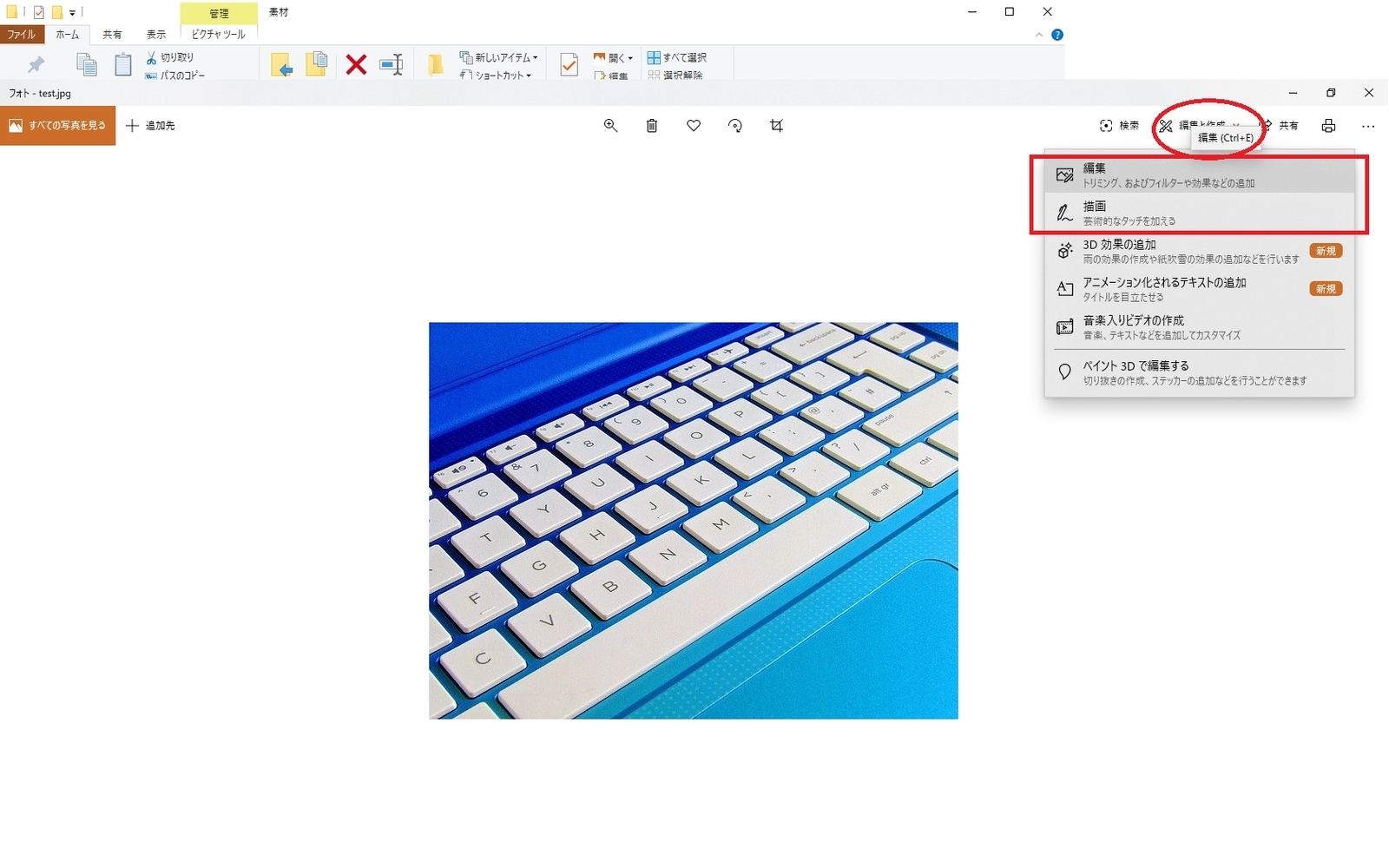This screenshot has width=1389, height=868.
Task: Click the trash delete icon in Photos
Action: (x=652, y=126)
